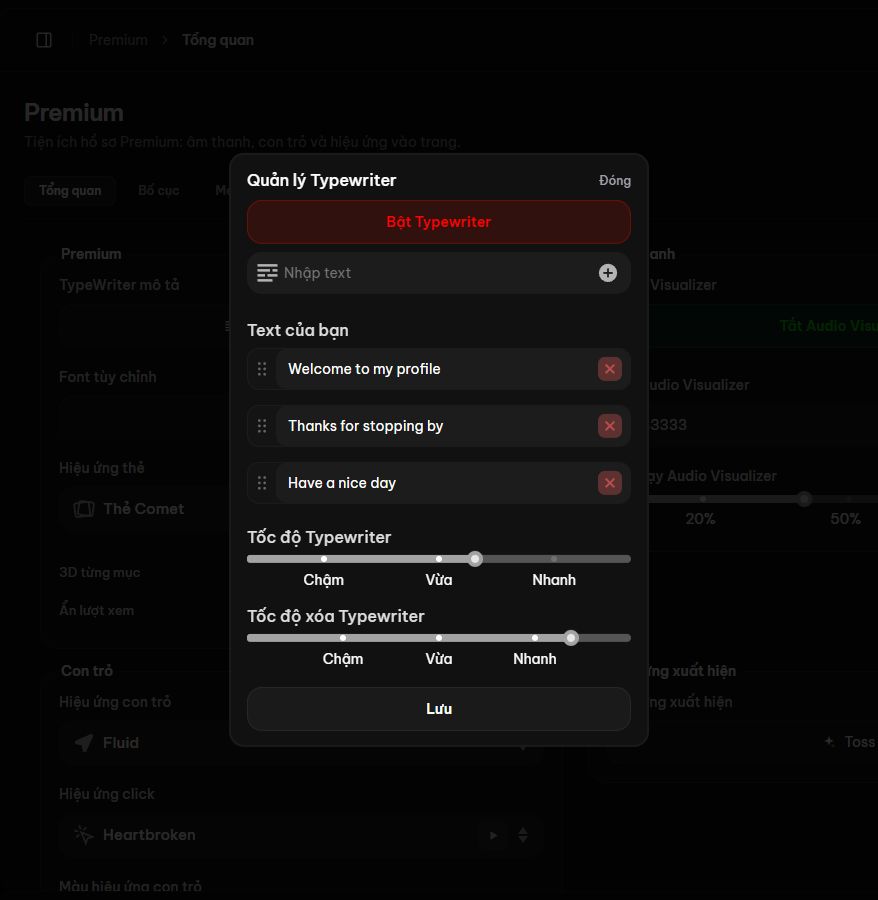878x900 pixels.
Task: Select the "Thanks for stopping by" text row
Action: point(439,426)
